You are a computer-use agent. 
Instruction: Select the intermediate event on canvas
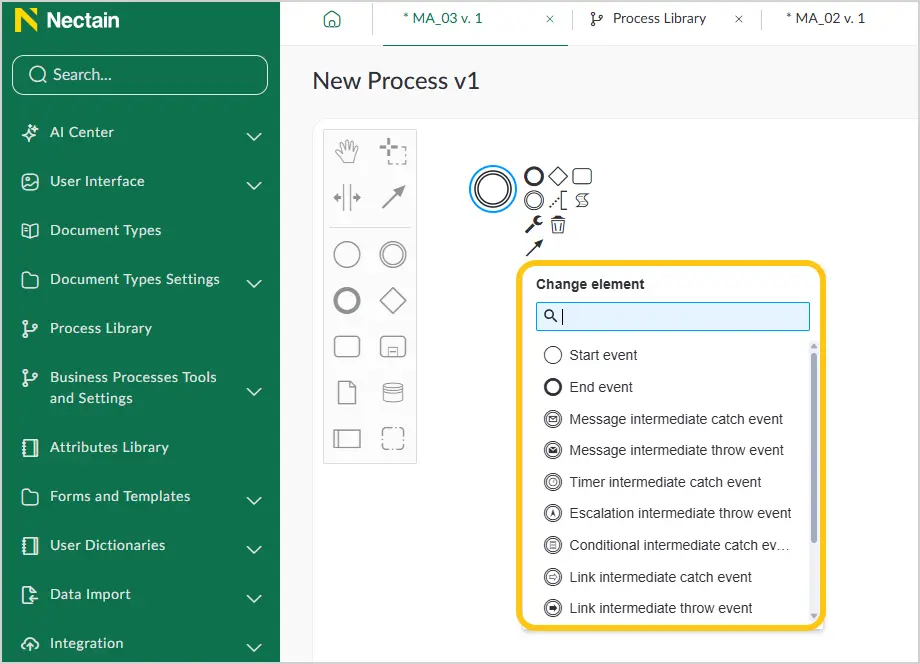tap(492, 189)
